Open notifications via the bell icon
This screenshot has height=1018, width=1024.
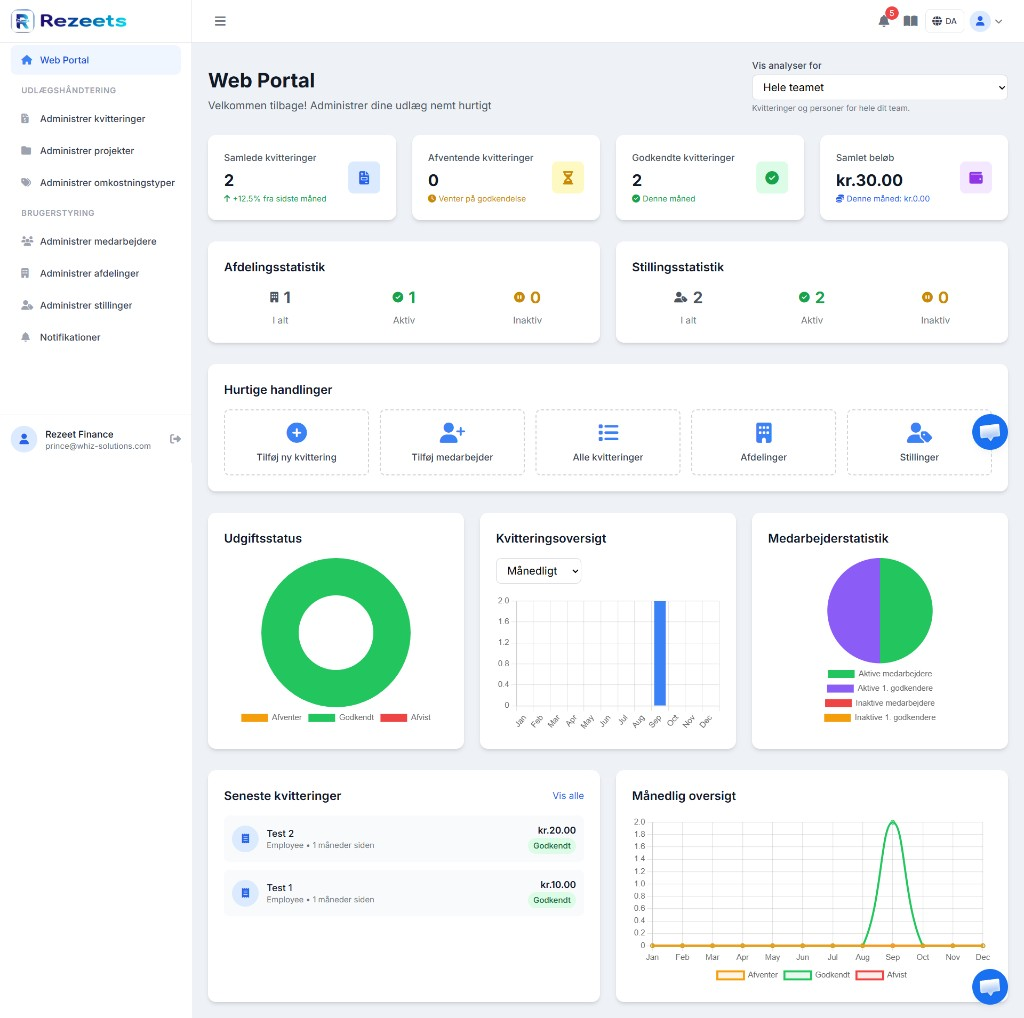884,21
